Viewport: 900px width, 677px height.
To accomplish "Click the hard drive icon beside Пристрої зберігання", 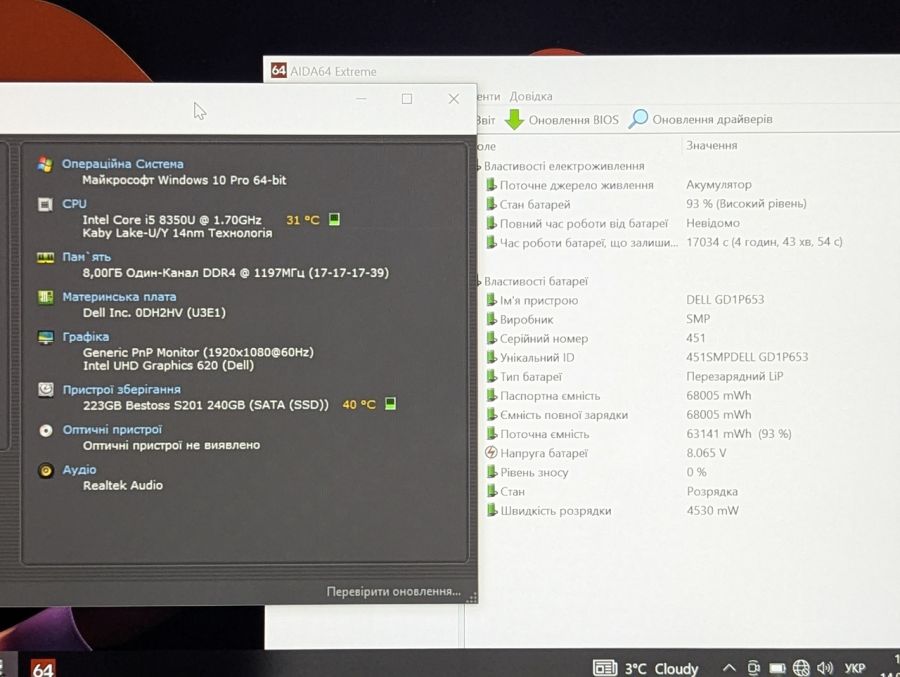I will 46,389.
